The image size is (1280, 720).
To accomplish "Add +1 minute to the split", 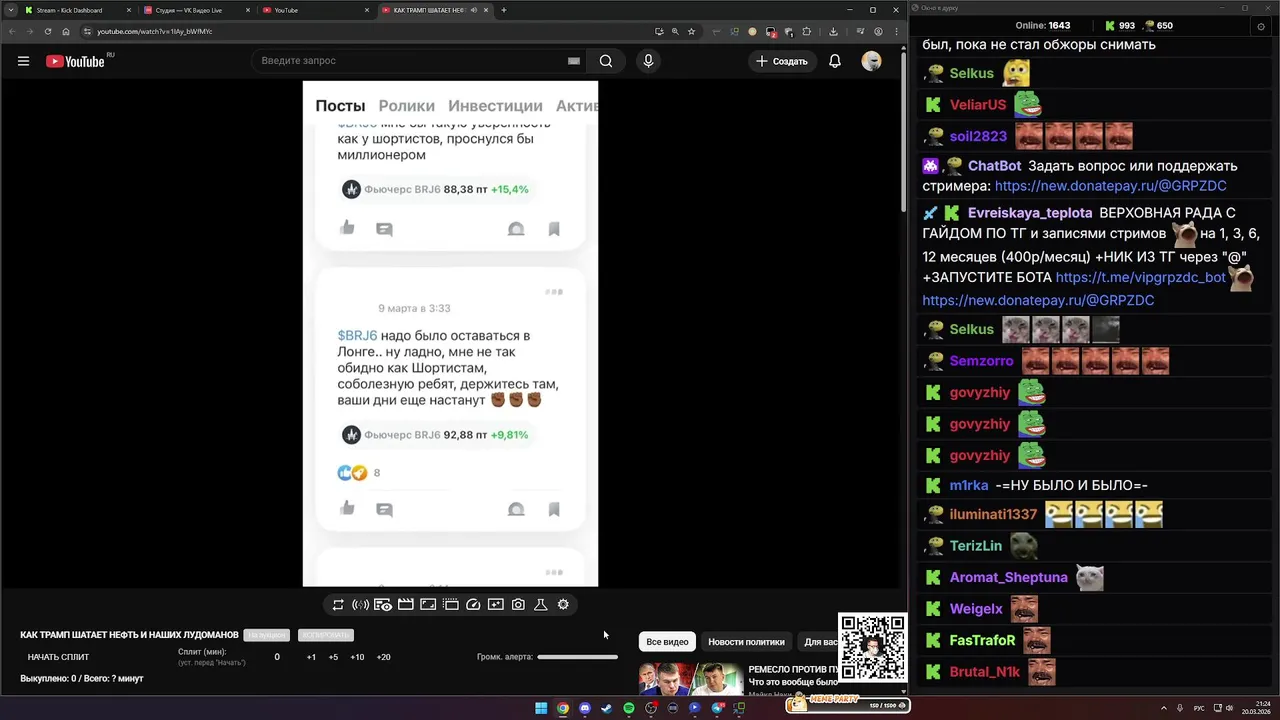I will (311, 657).
